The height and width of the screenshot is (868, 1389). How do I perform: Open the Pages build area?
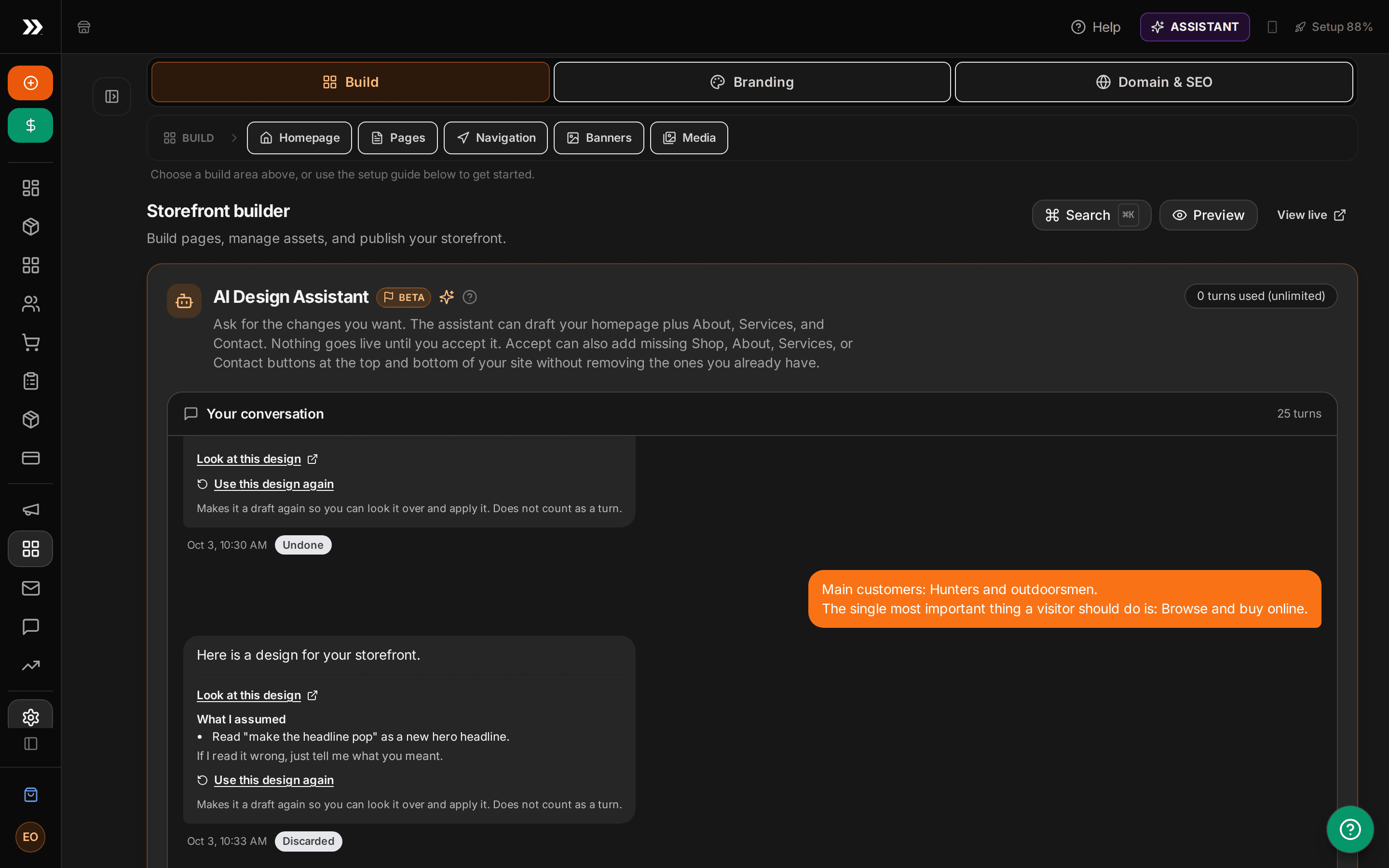398,138
